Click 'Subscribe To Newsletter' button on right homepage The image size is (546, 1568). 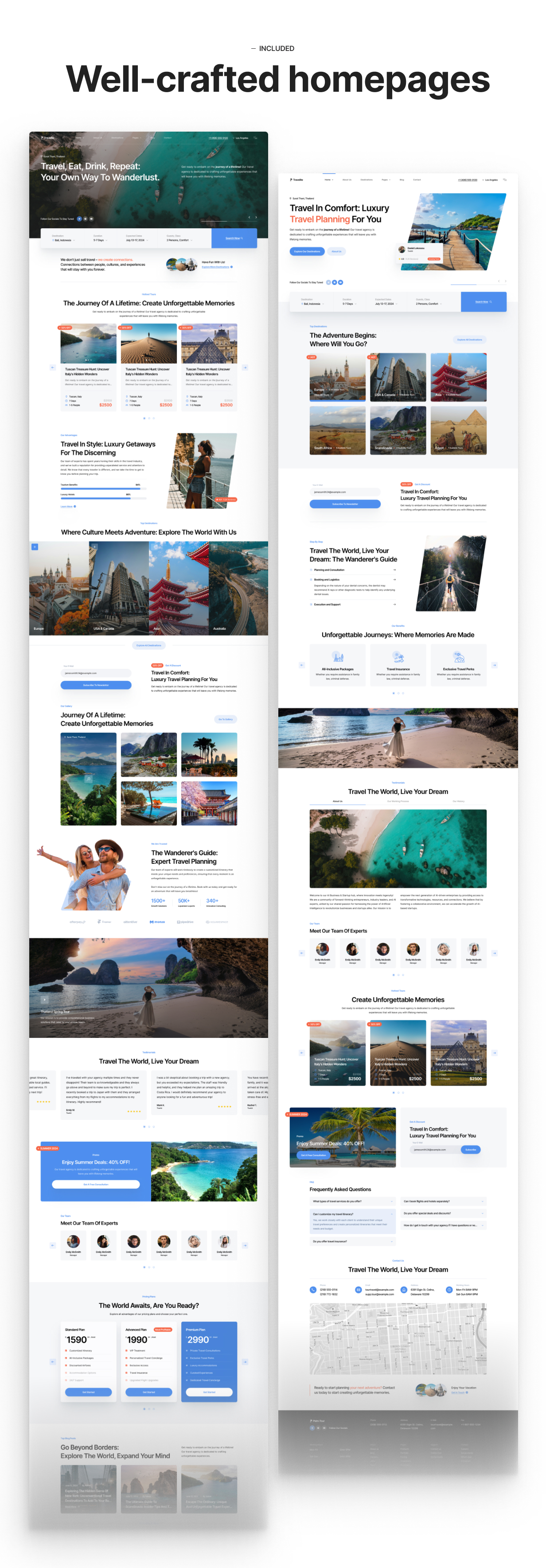[344, 504]
